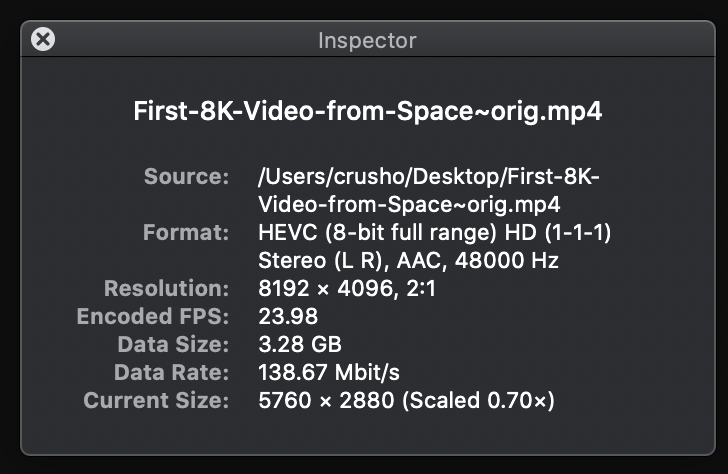728x474 pixels.
Task: Close the Inspector window
Action: [43, 40]
